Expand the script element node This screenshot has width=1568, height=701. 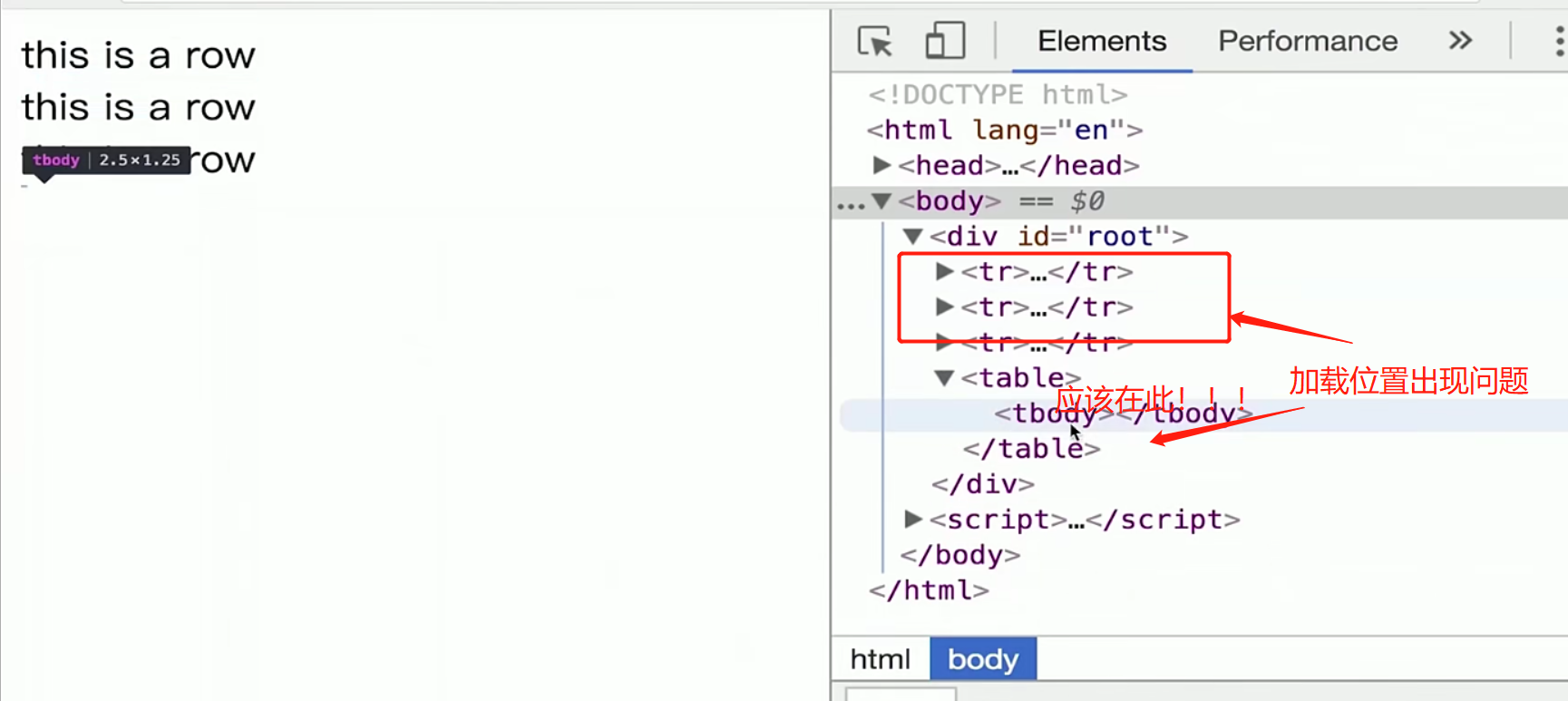[x=912, y=519]
